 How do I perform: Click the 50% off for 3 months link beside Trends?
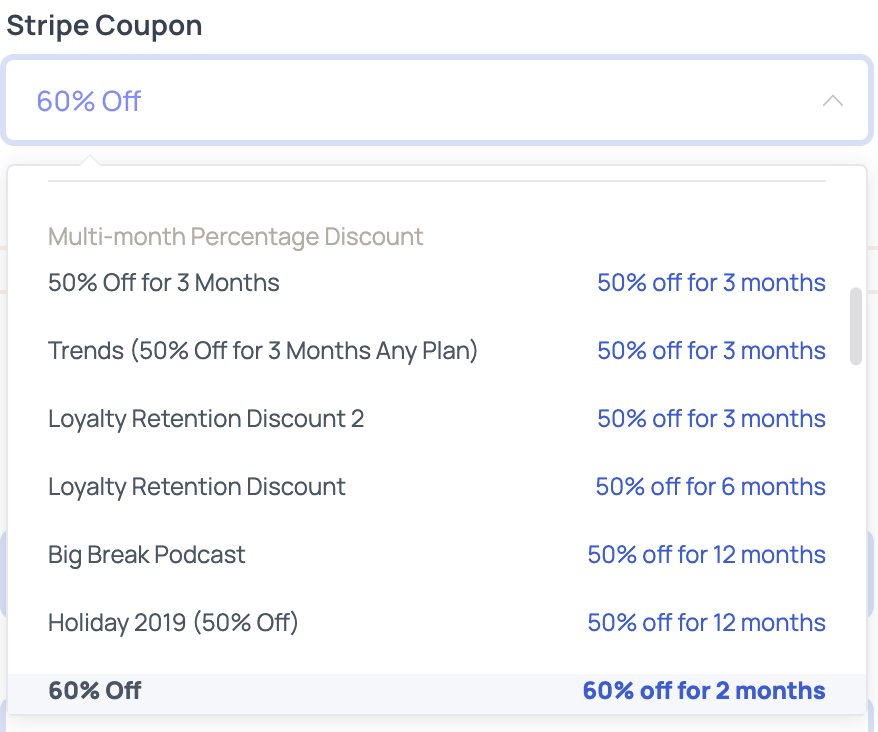(711, 351)
